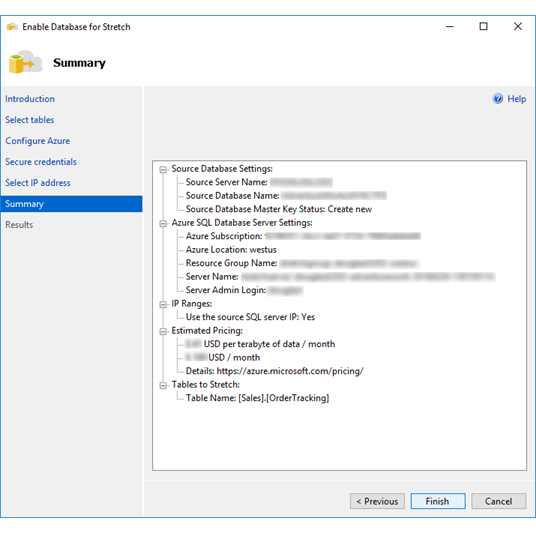Collapse the Tables to Stretch node
The width and height of the screenshot is (536, 533).
(163, 385)
